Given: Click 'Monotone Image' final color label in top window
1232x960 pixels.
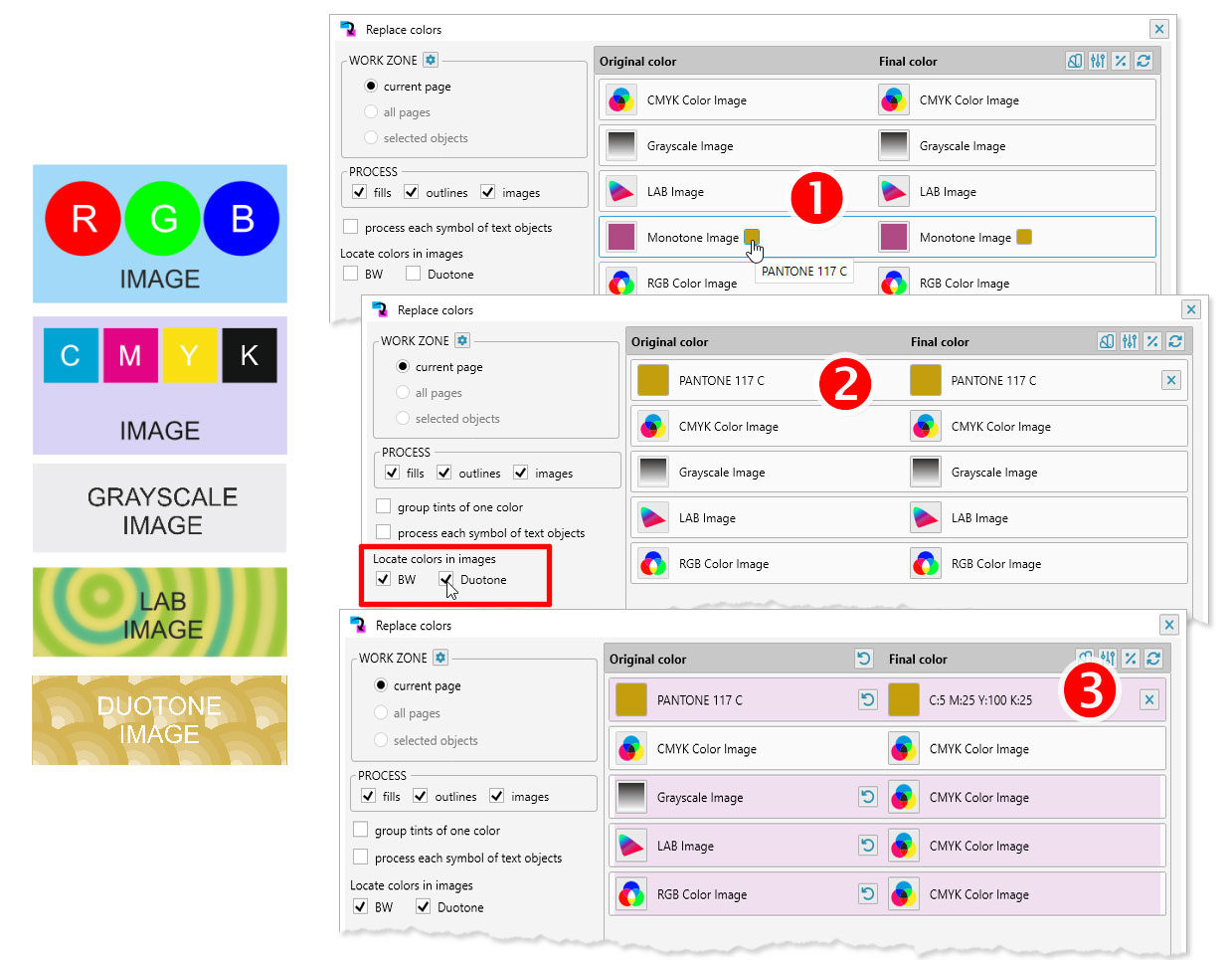Looking at the screenshot, I should tap(966, 238).
